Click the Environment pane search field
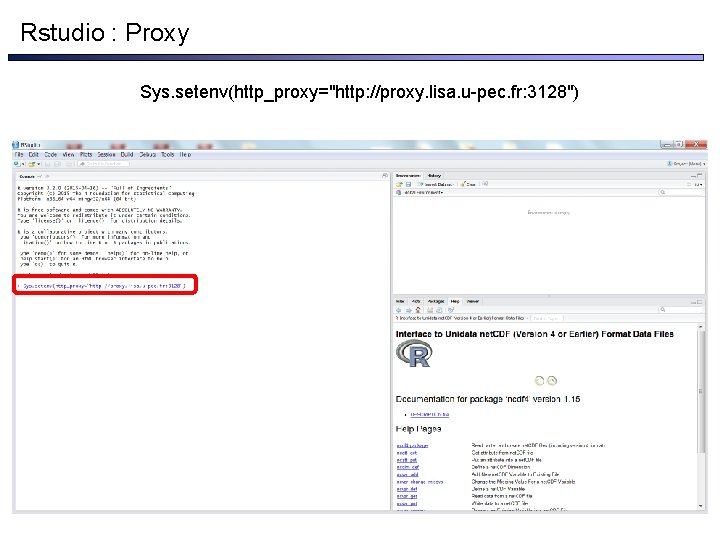720x540 pixels. point(681,192)
